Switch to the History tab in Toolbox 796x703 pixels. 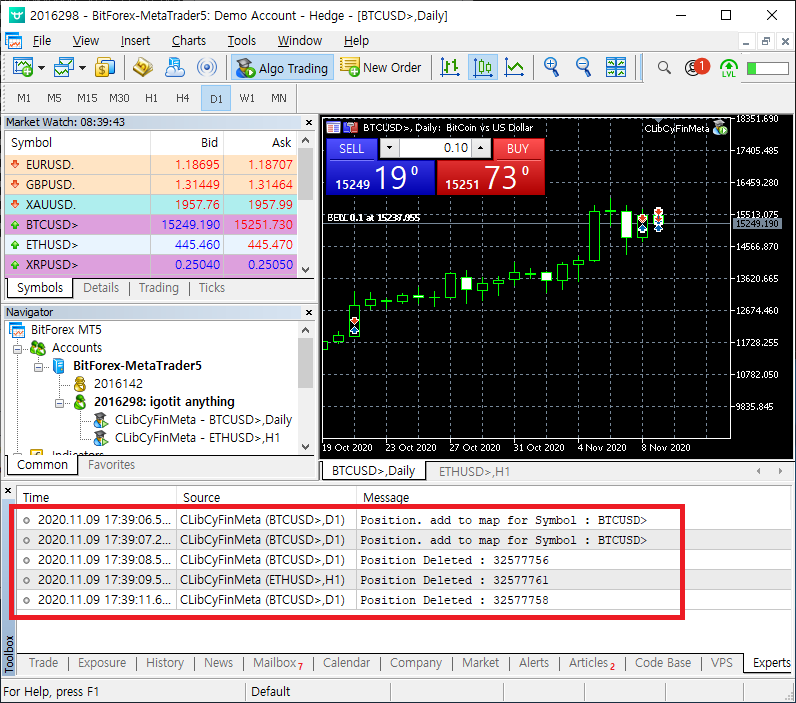pos(164,663)
